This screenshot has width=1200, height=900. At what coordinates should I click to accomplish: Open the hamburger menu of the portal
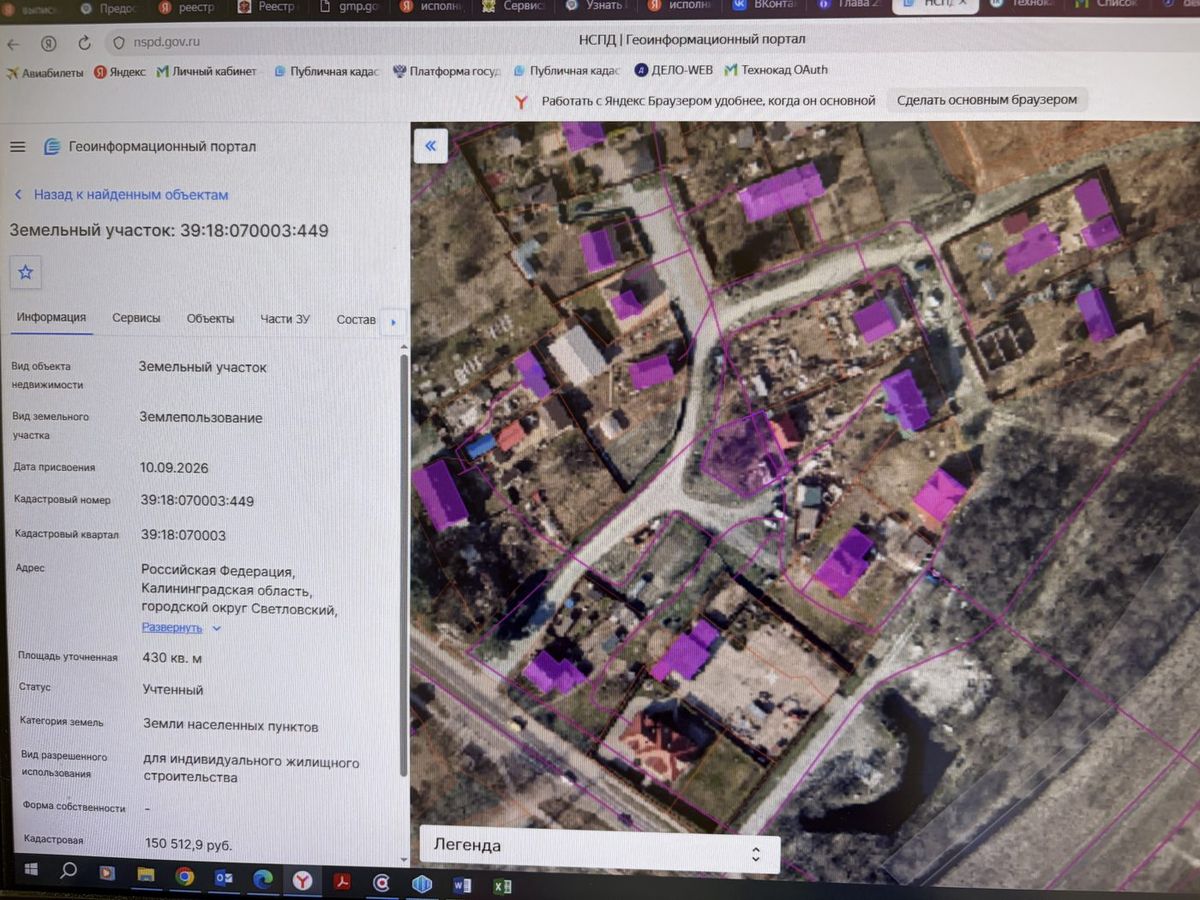tap(17, 147)
